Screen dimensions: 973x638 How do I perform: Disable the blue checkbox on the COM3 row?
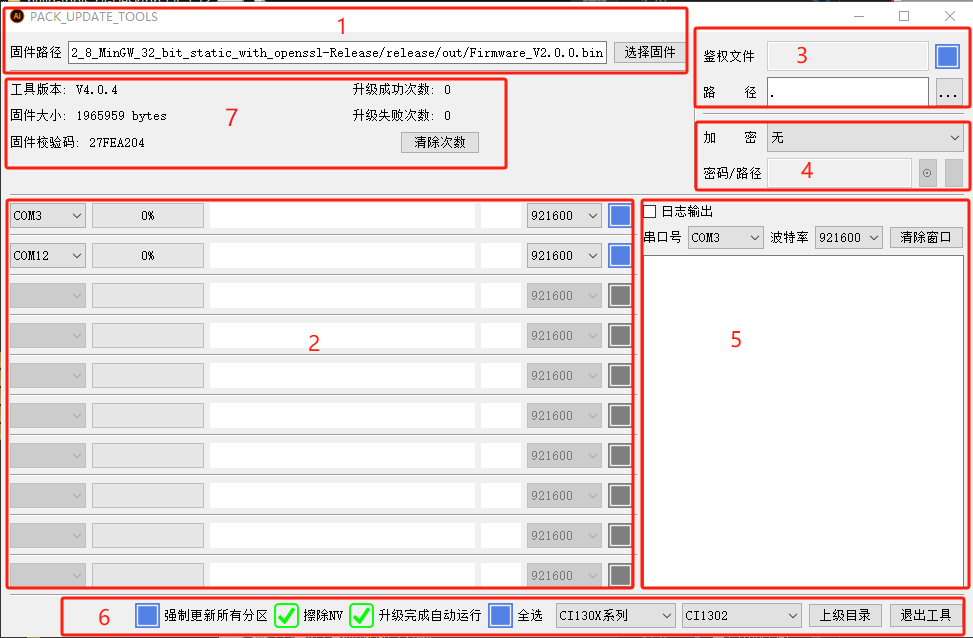(618, 214)
